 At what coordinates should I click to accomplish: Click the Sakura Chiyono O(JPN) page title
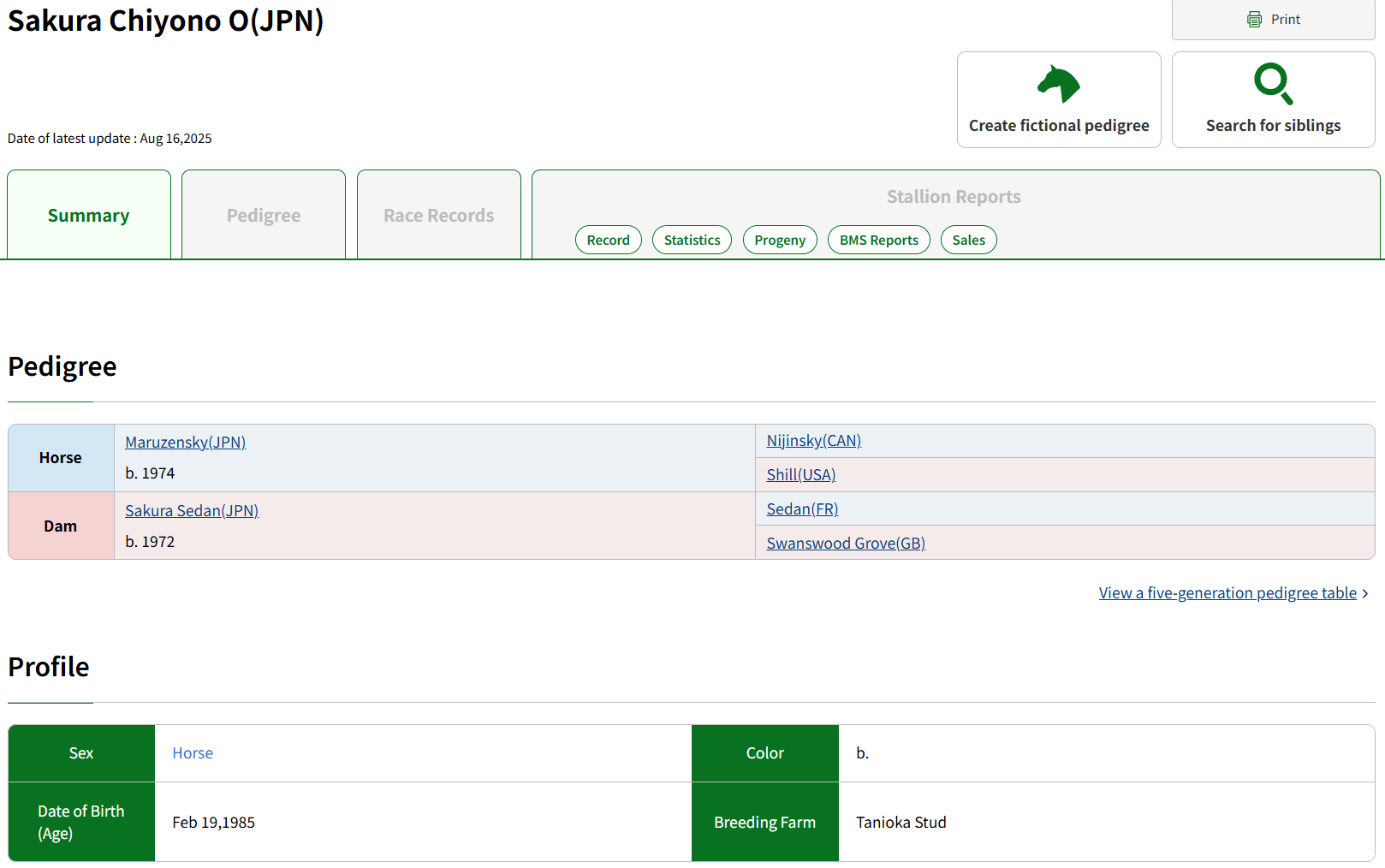click(x=166, y=21)
